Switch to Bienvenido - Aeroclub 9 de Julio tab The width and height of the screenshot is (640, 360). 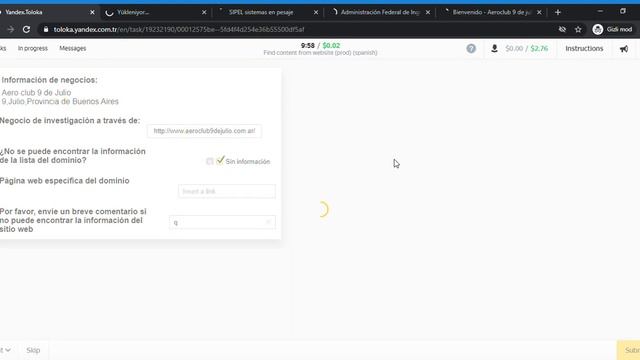tap(492, 12)
